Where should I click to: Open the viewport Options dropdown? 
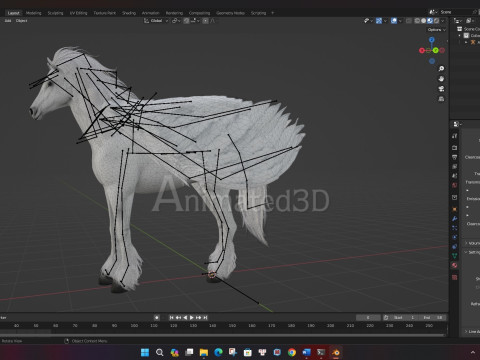tap(436, 30)
